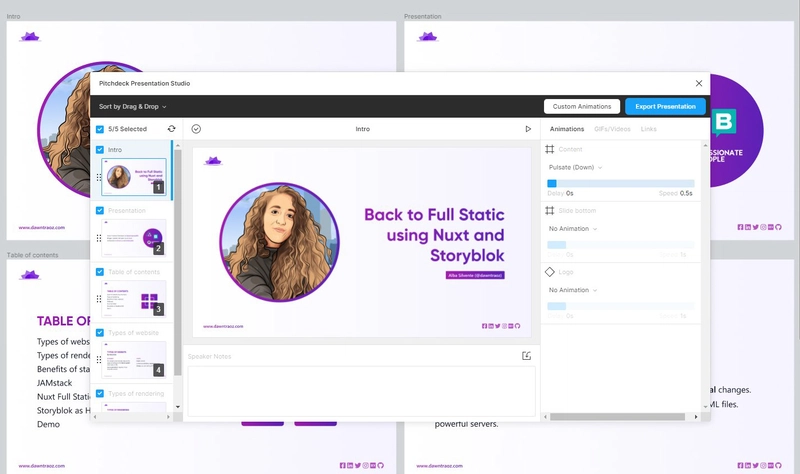Grab the drag handle of Table of contents slide
Image resolution: width=800 pixels, height=474 pixels.
(99, 299)
